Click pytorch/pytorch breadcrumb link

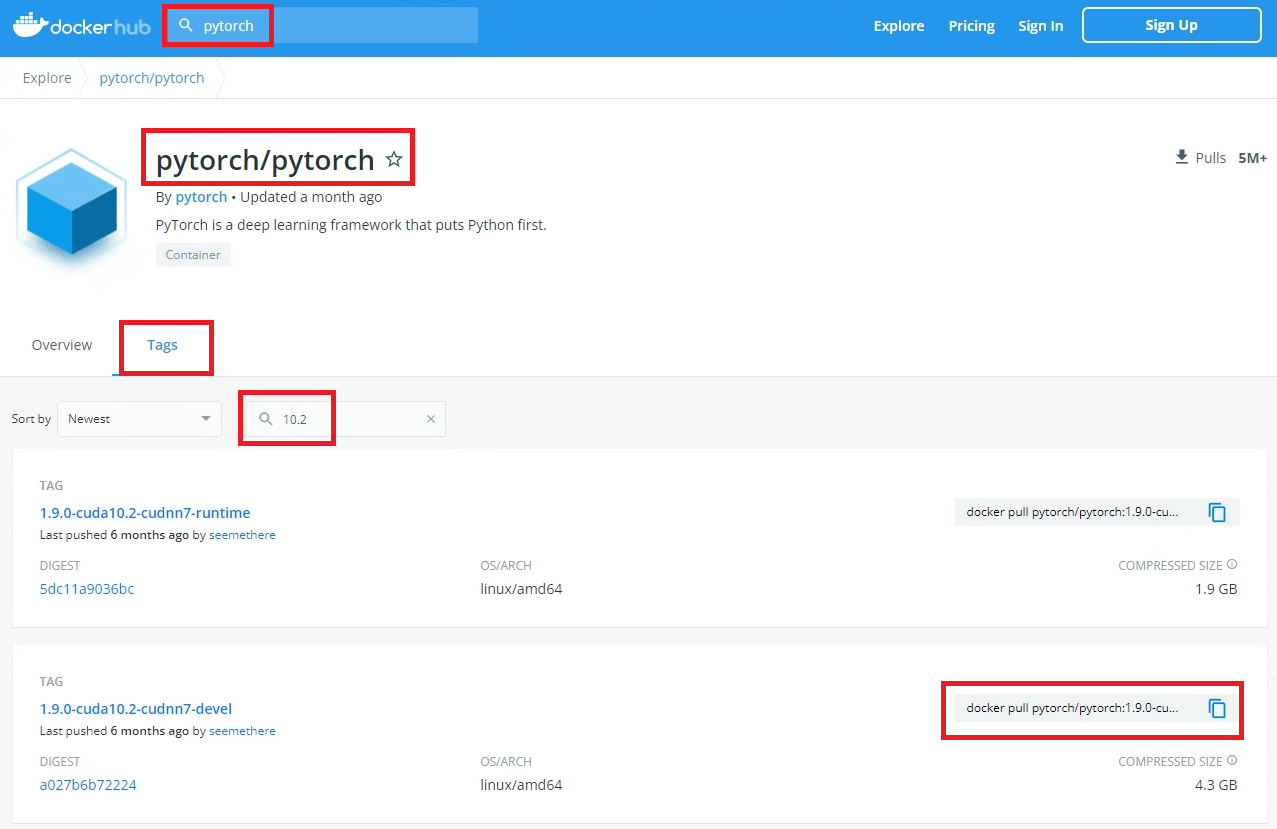[x=152, y=78]
